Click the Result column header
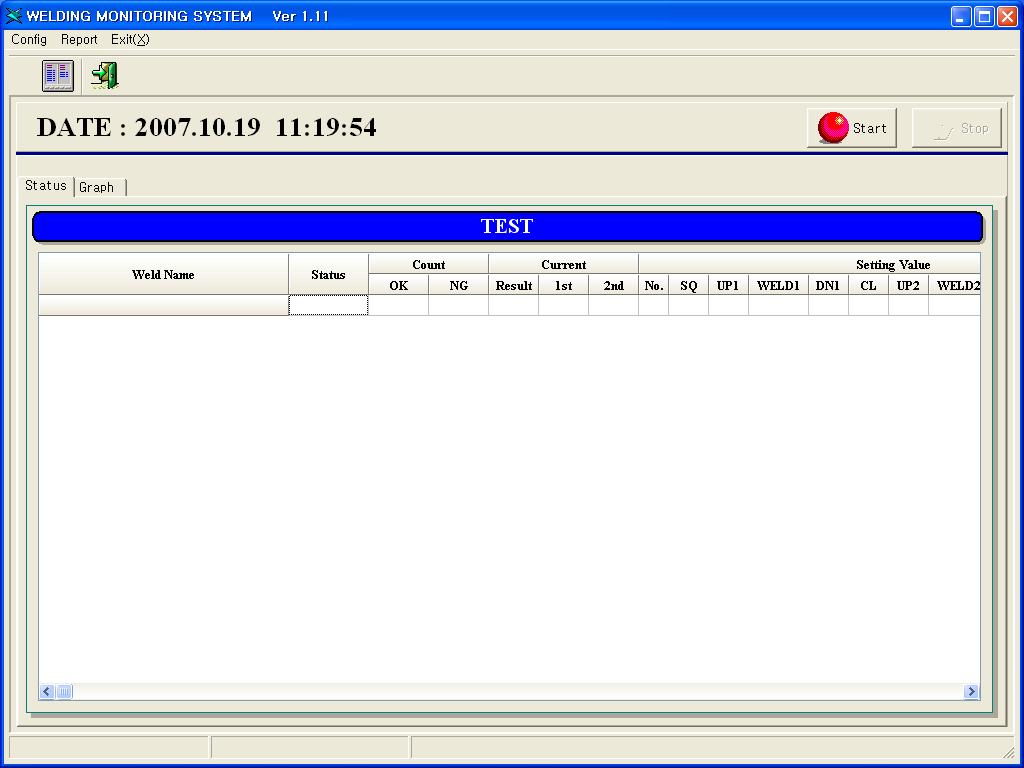 pos(514,285)
